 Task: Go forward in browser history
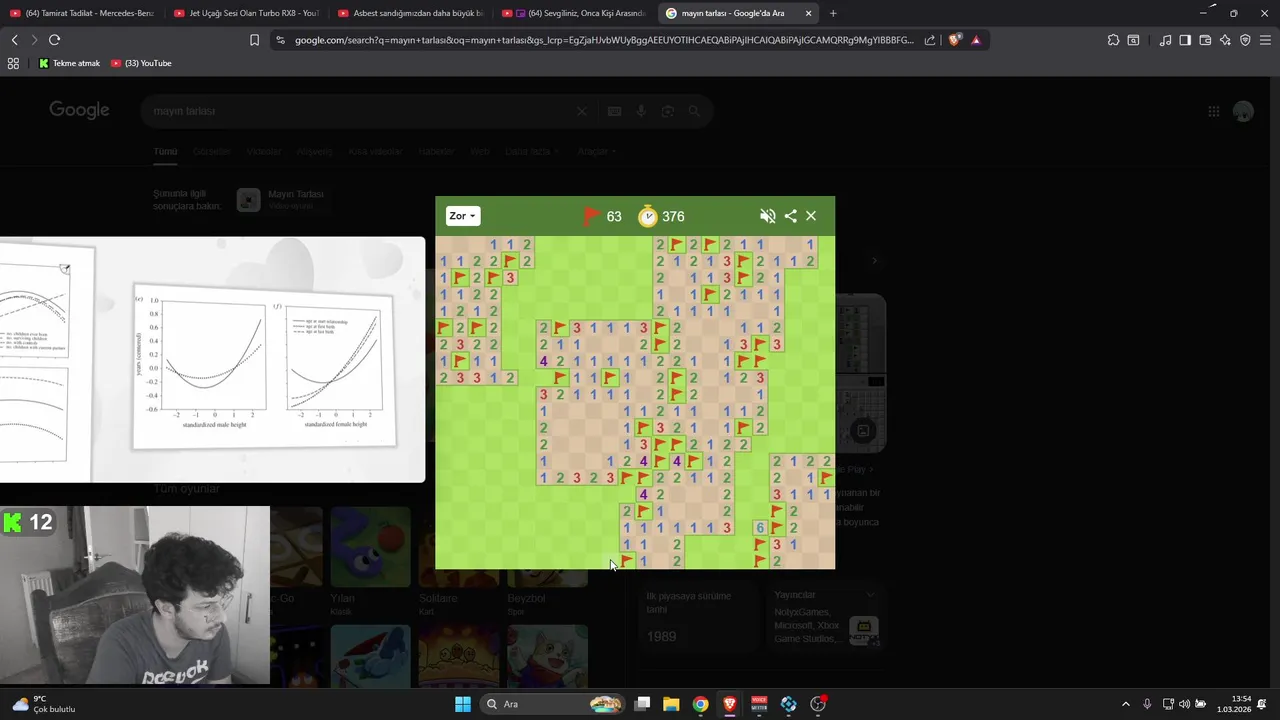point(34,40)
